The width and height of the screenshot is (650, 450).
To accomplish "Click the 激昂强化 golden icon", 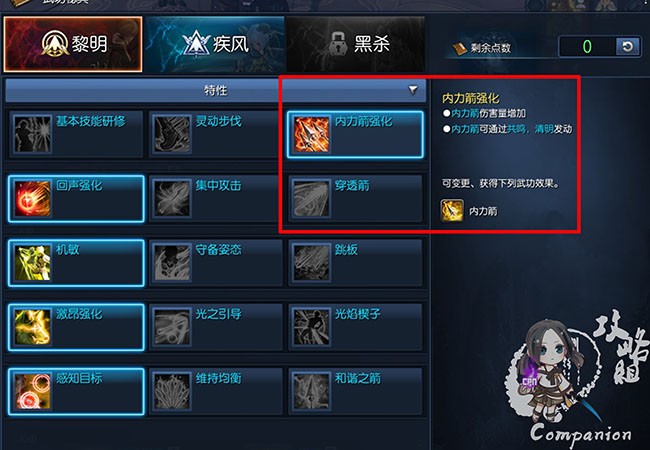I will pyautogui.click(x=32, y=327).
